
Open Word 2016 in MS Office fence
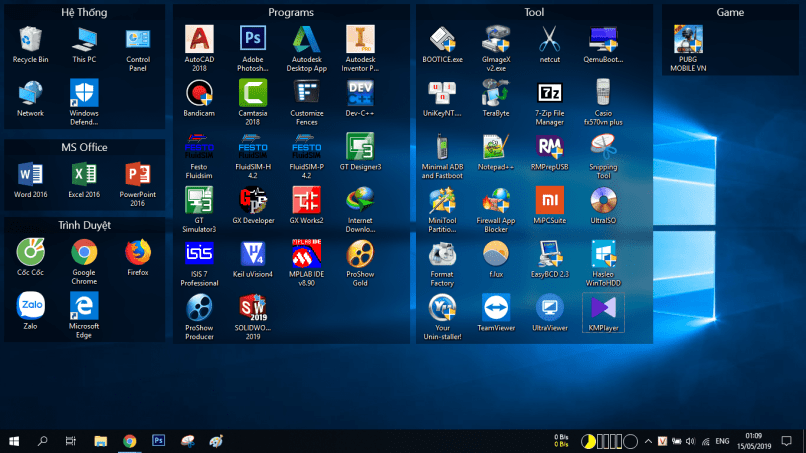(x=30, y=175)
